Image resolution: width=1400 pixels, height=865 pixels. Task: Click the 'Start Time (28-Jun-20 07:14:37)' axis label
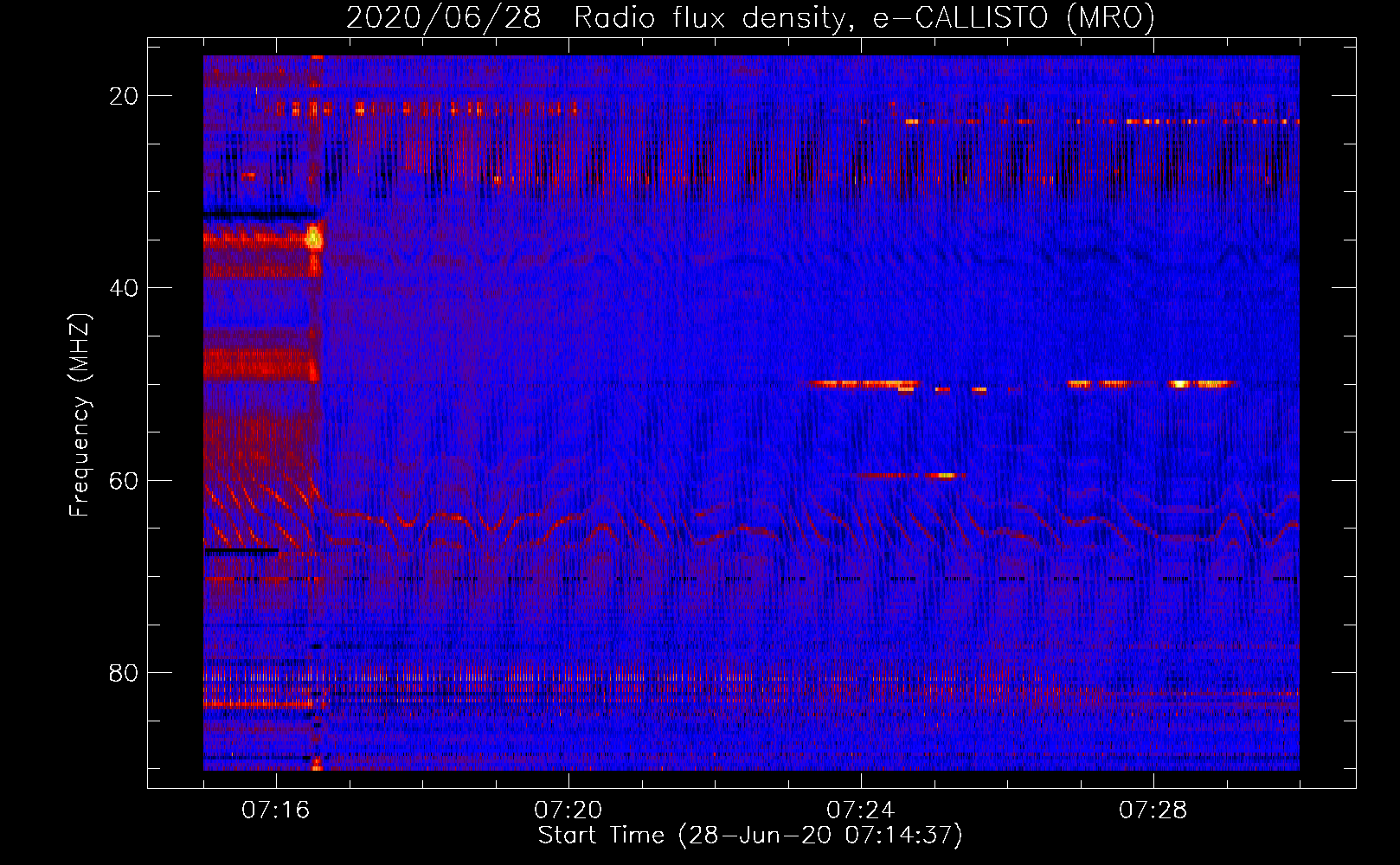pyautogui.click(x=750, y=836)
